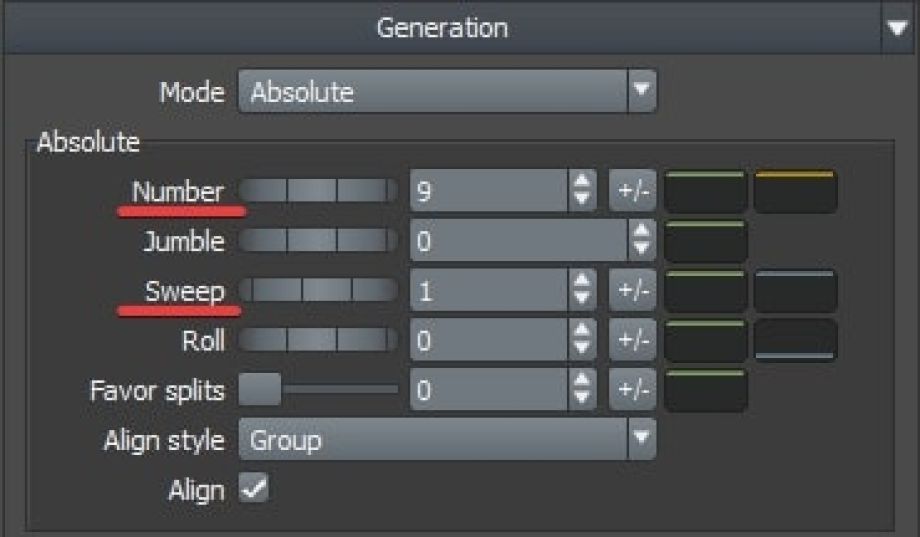
Task: Click the green curve box for Number
Action: tap(705, 191)
